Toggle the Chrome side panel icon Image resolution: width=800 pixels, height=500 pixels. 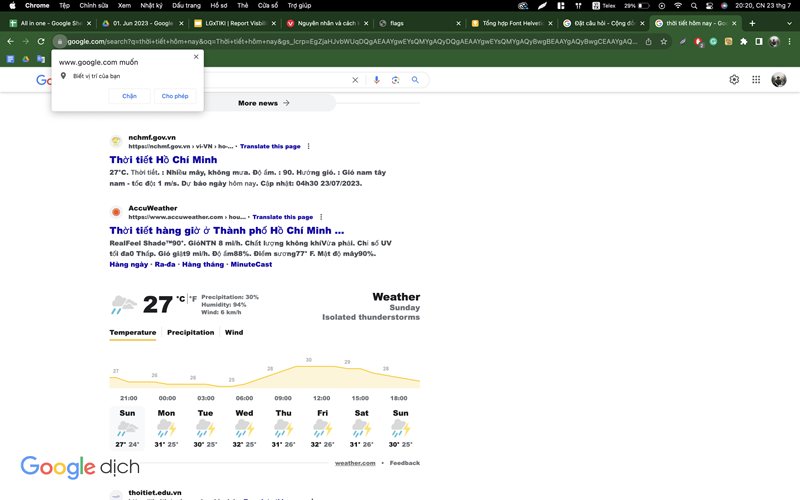coord(759,41)
